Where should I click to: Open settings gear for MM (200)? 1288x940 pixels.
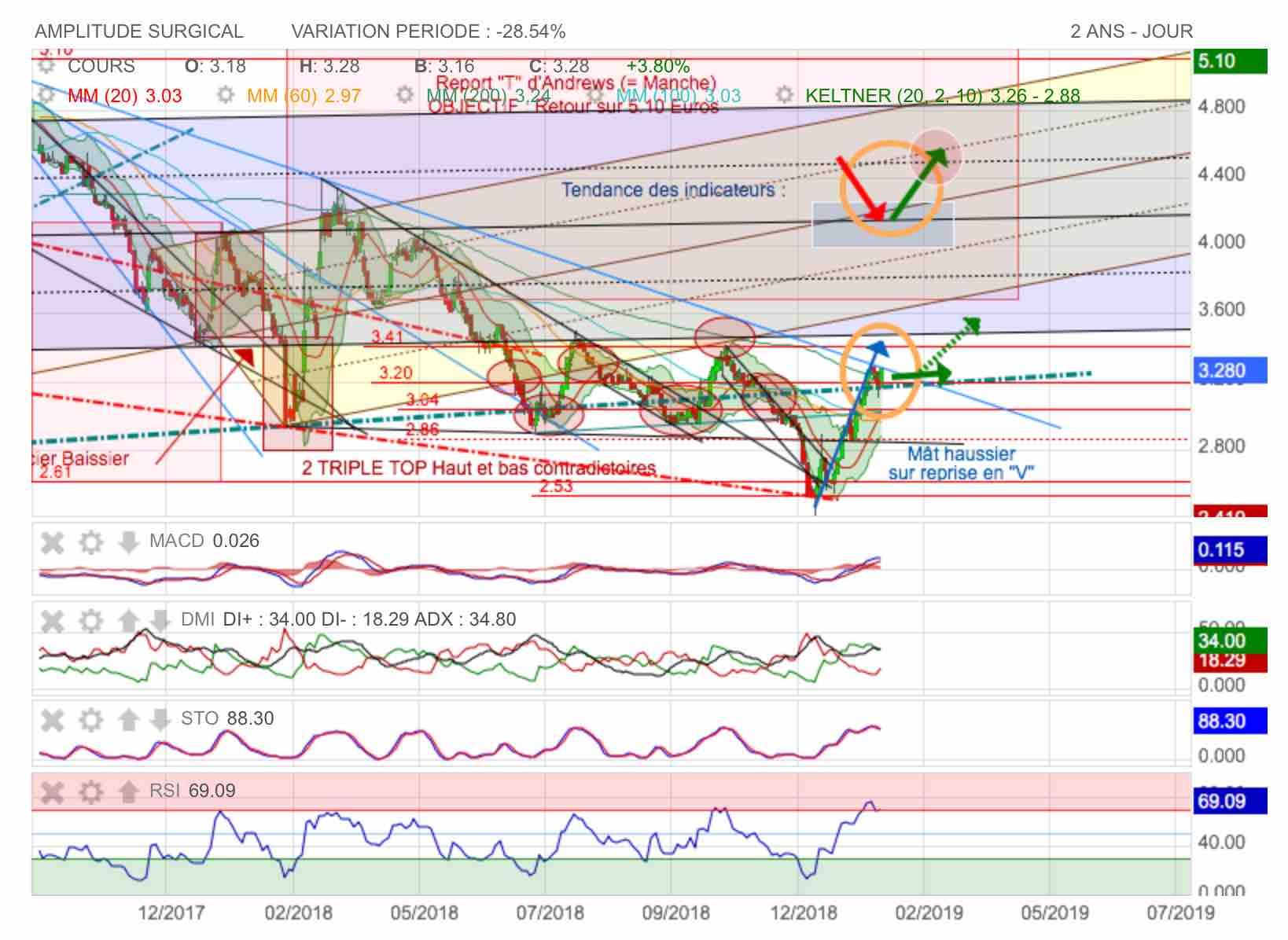pyautogui.click(x=405, y=96)
